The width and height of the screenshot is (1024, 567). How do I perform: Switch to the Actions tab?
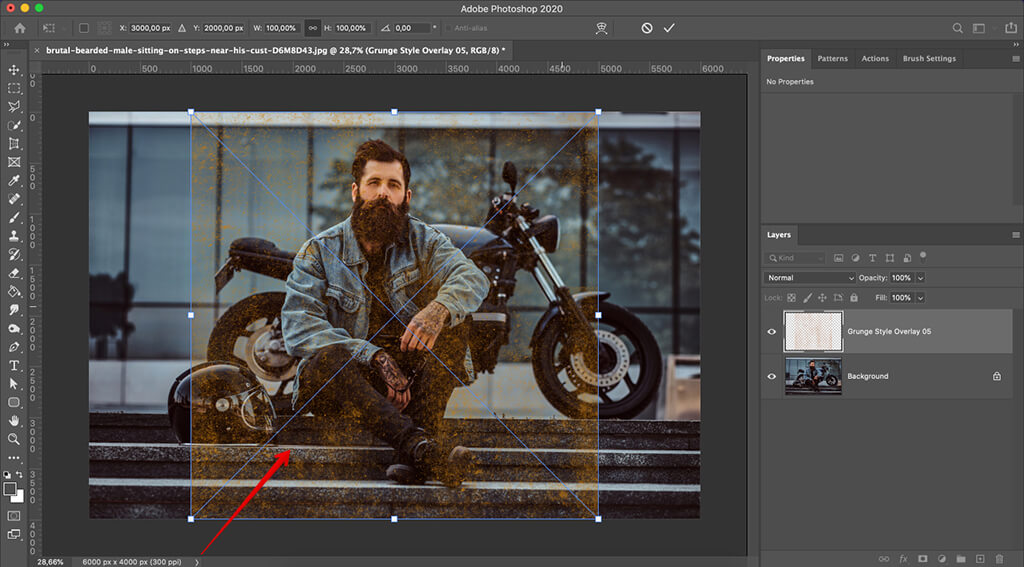click(x=875, y=59)
